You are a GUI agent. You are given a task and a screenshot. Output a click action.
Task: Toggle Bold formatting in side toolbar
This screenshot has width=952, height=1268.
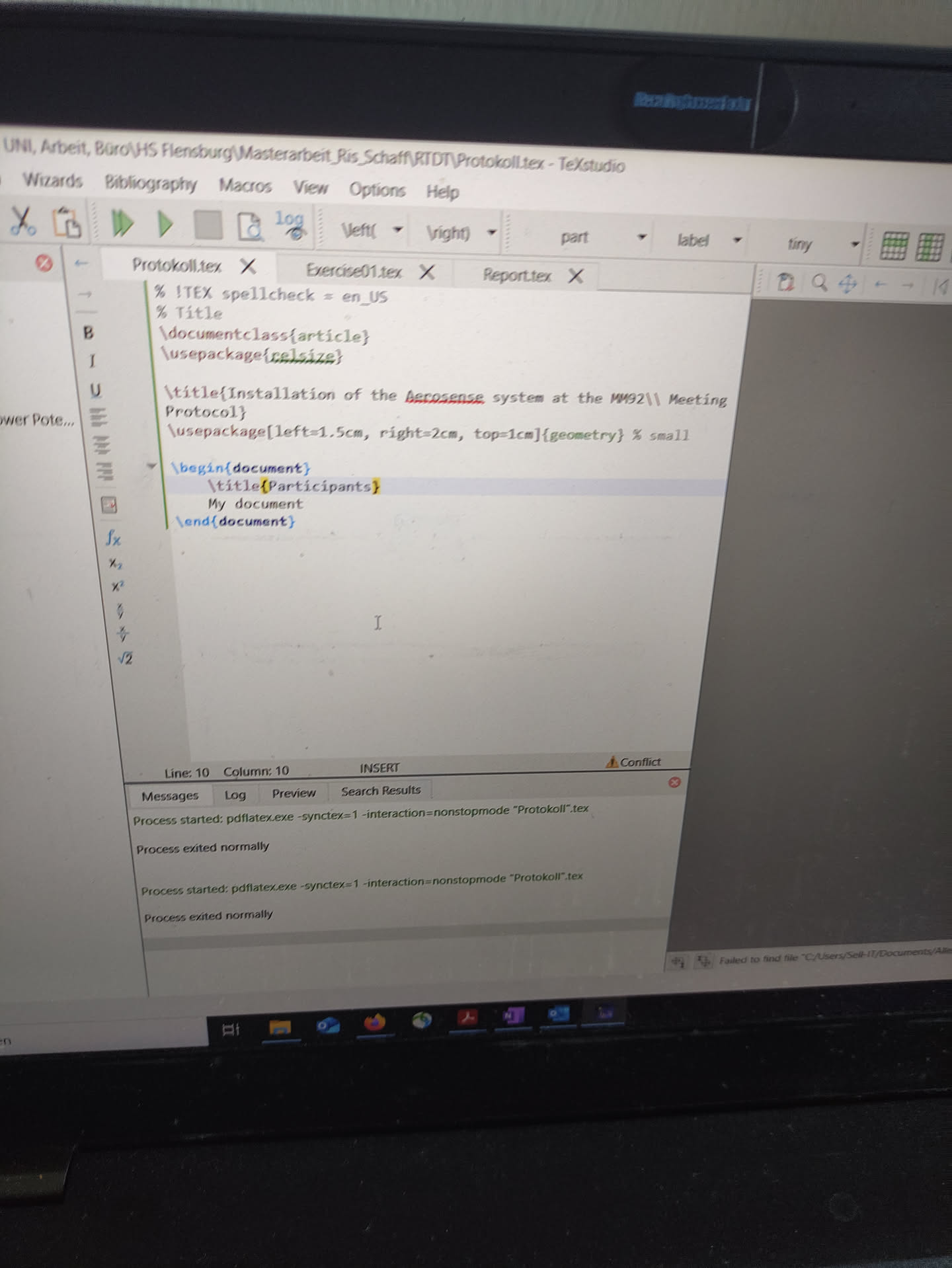point(89,333)
